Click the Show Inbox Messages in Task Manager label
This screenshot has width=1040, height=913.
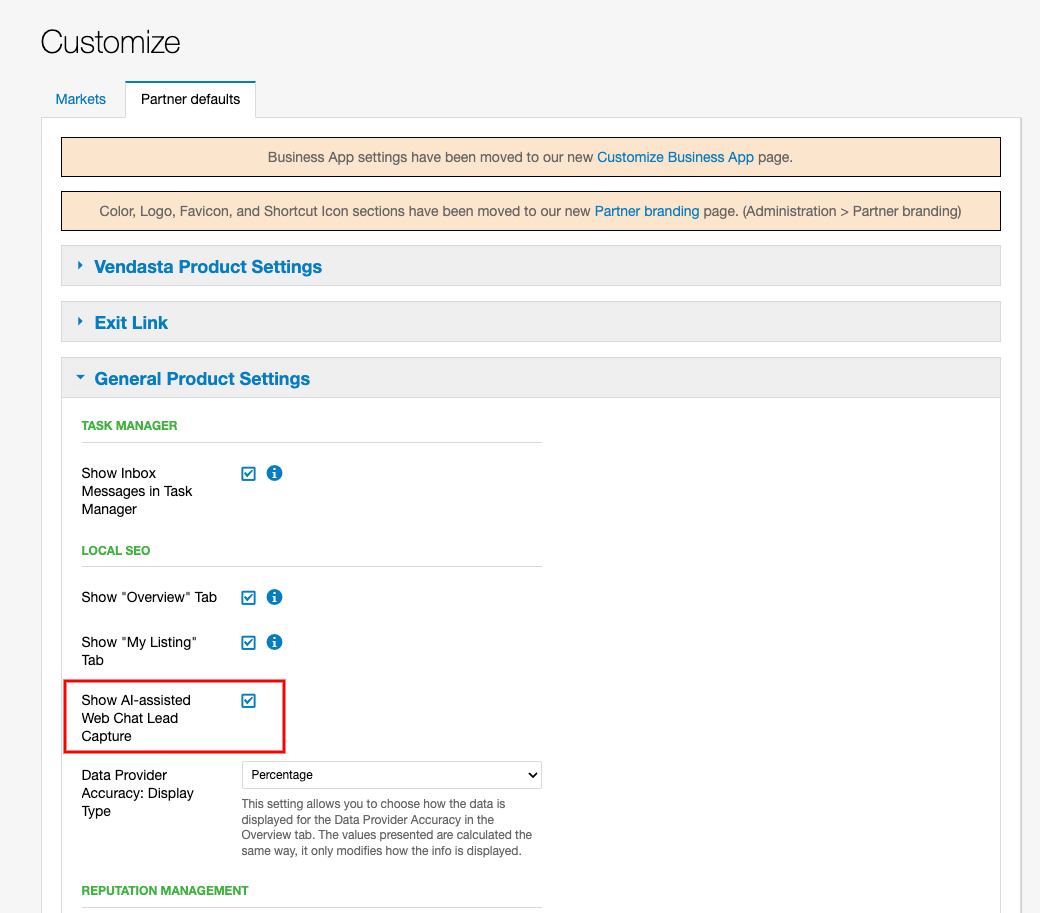(x=137, y=491)
